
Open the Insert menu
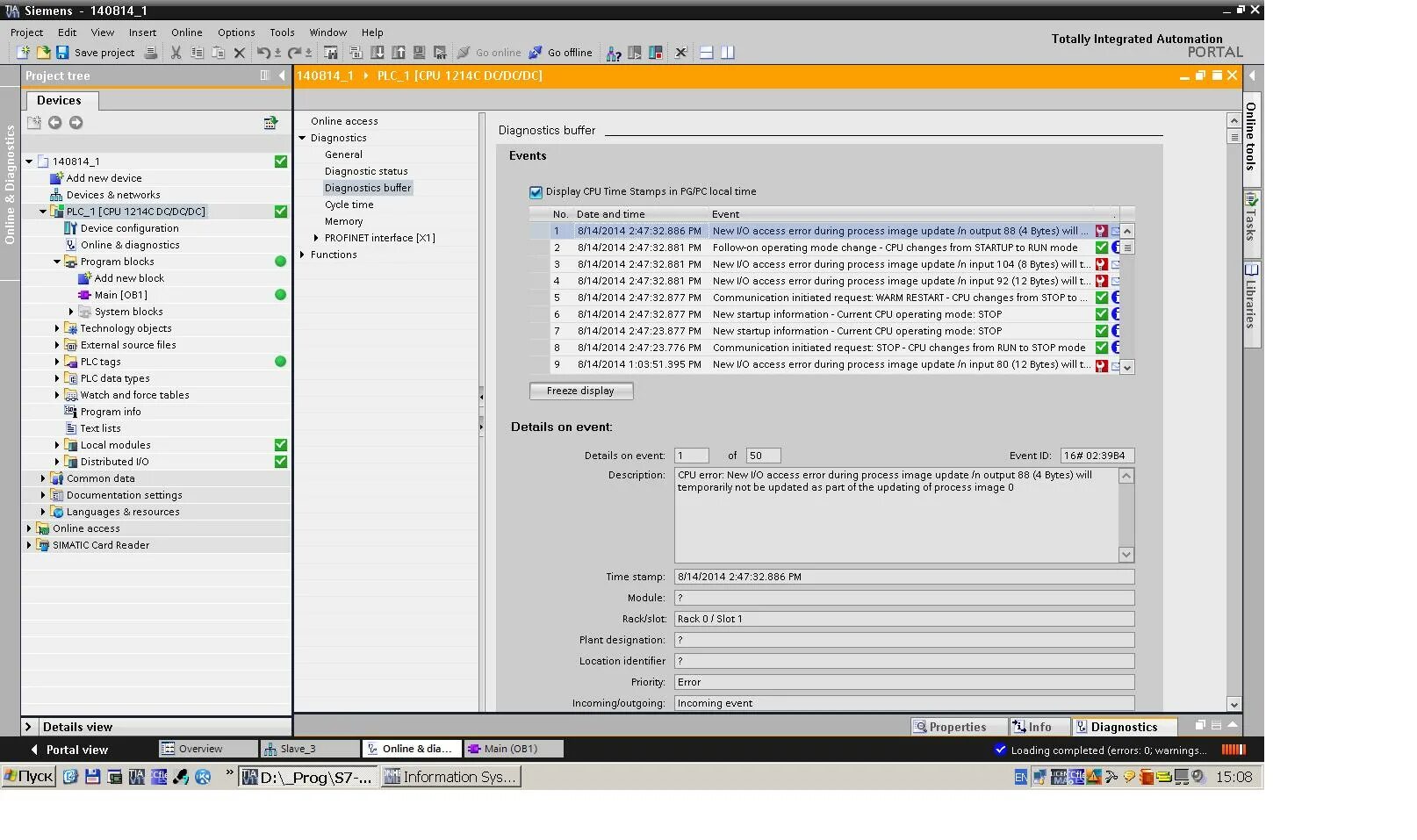pos(142,32)
